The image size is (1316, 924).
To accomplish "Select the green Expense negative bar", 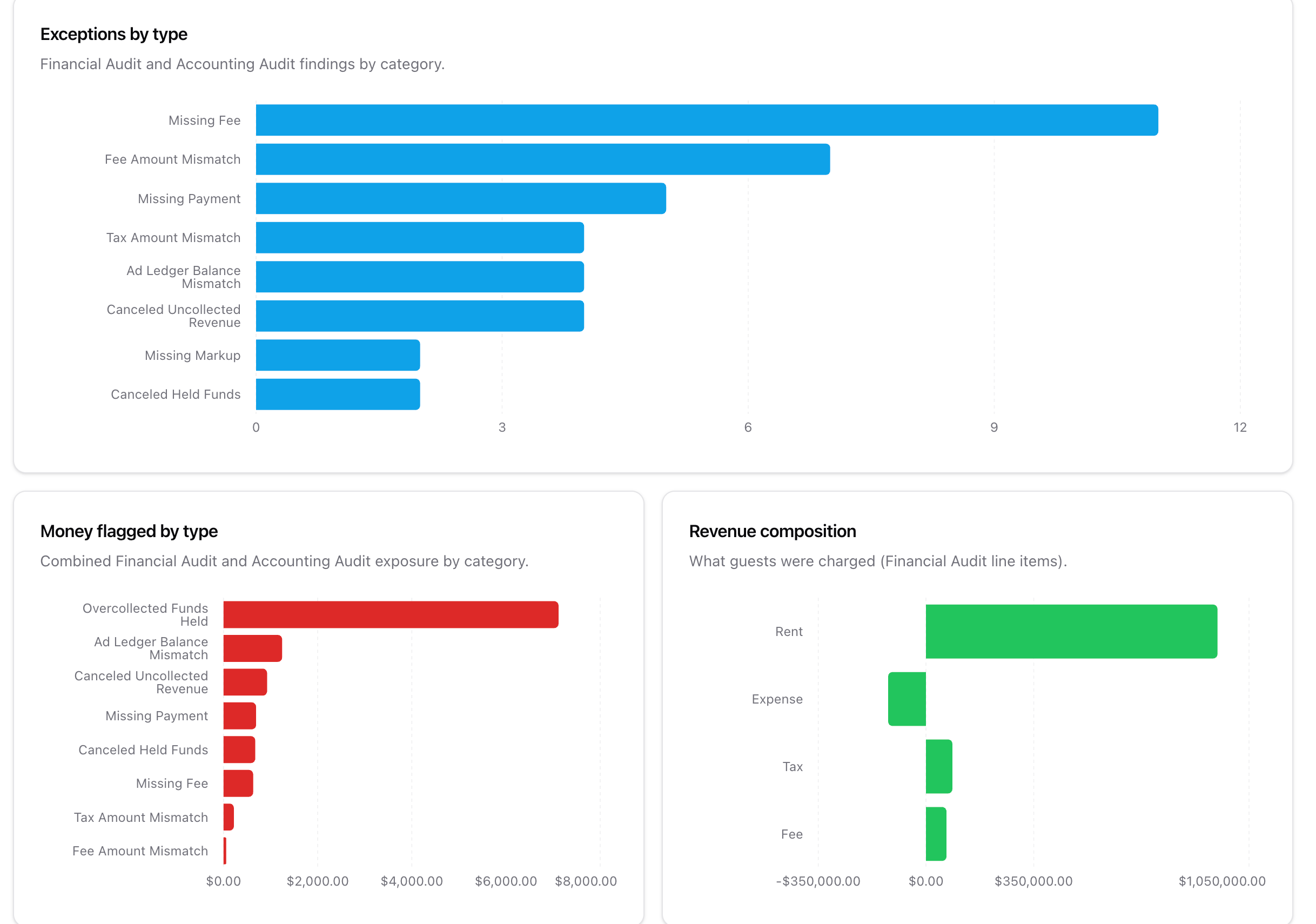I will click(x=907, y=699).
